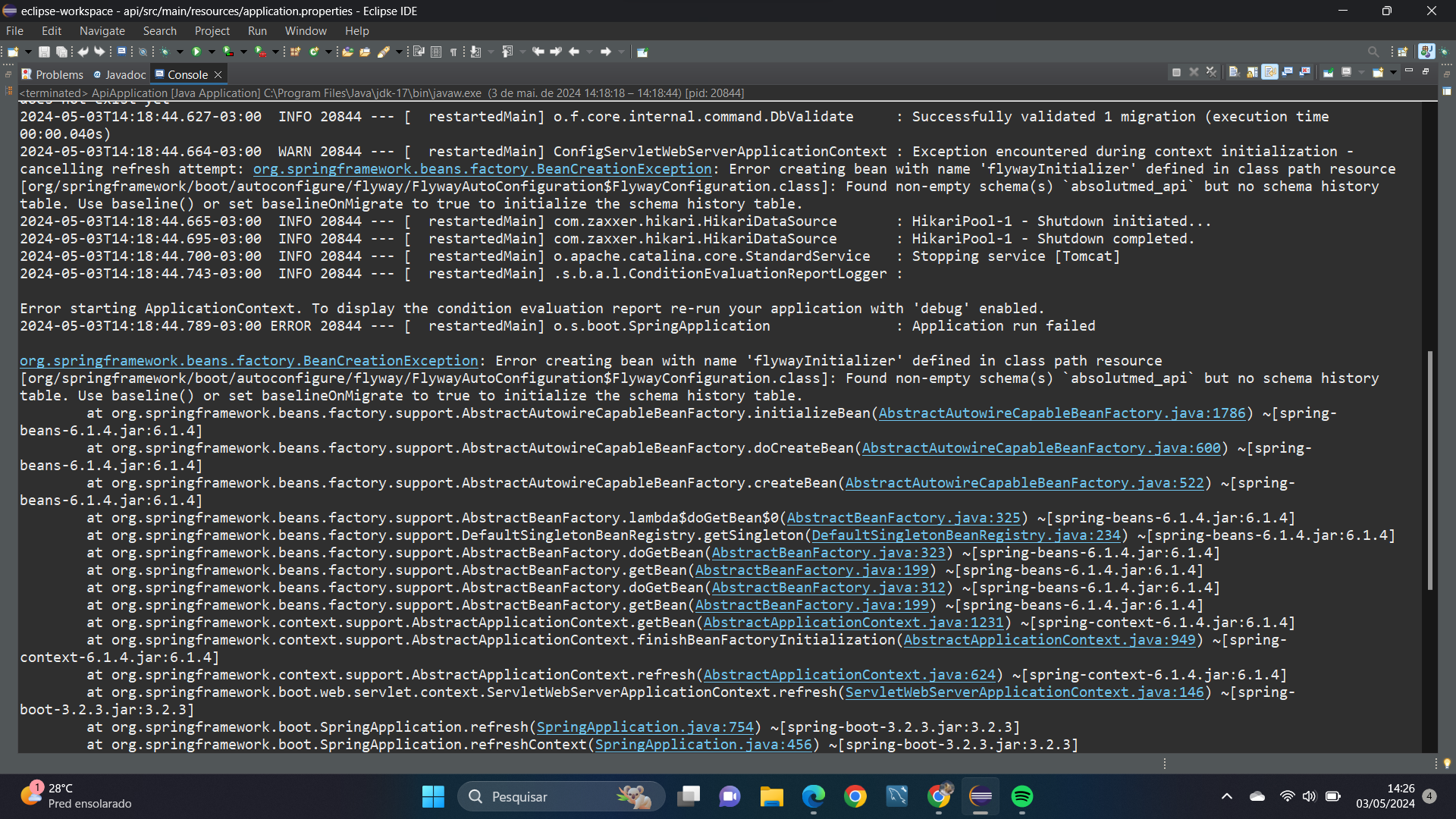Click the New Java Package icon

(295, 52)
